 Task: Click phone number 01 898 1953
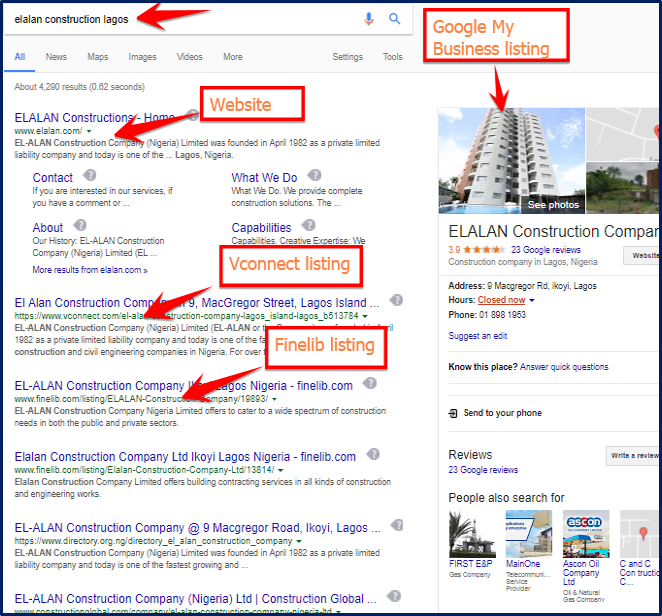pyautogui.click(x=502, y=315)
